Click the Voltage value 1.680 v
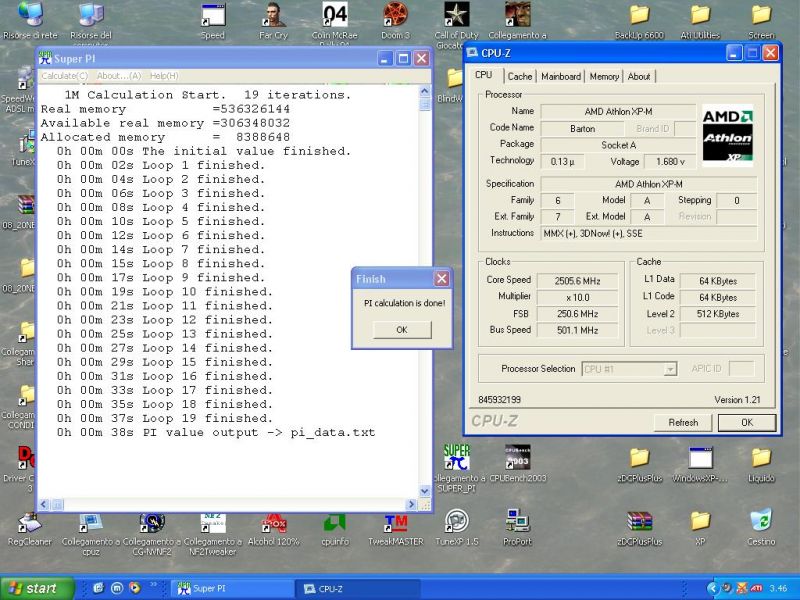Viewport: 800px width, 600px height. (x=670, y=162)
